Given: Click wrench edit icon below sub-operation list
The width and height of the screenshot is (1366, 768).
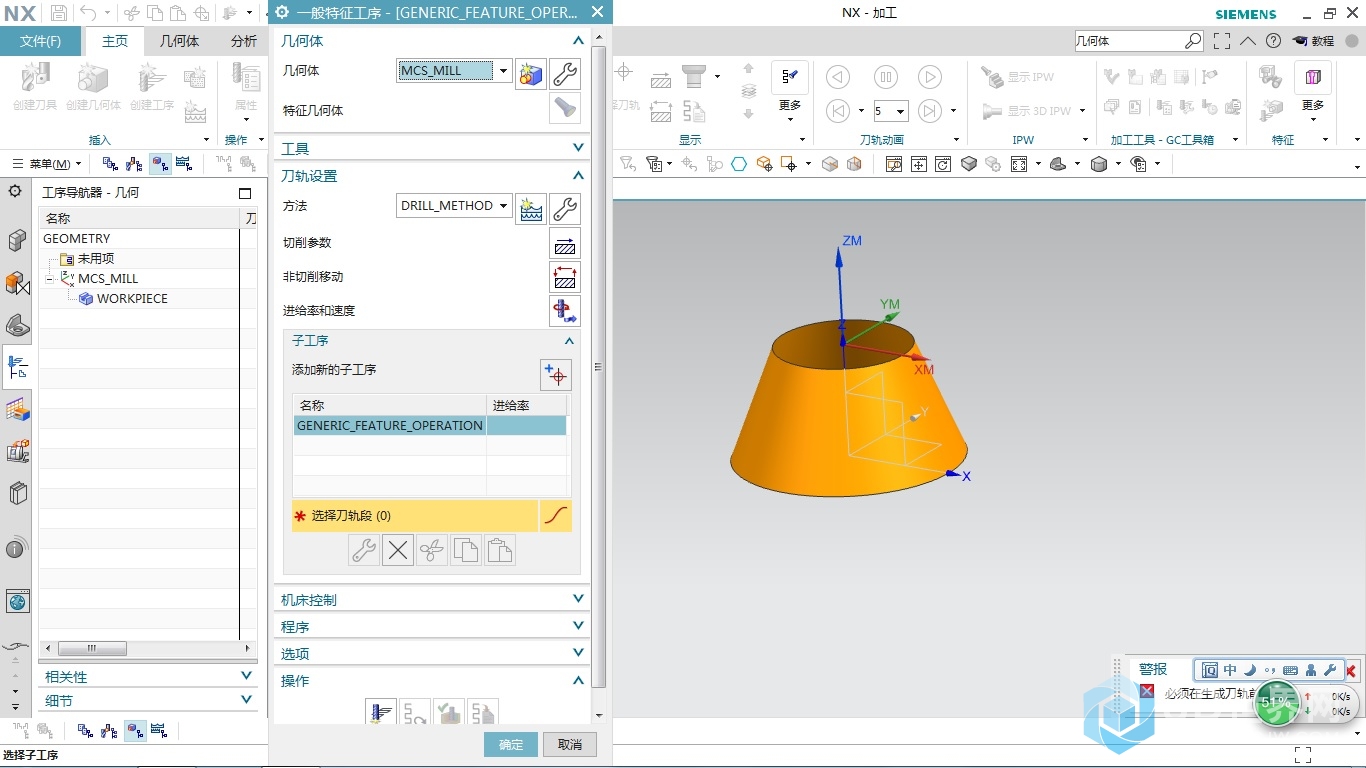Looking at the screenshot, I should click(x=364, y=550).
